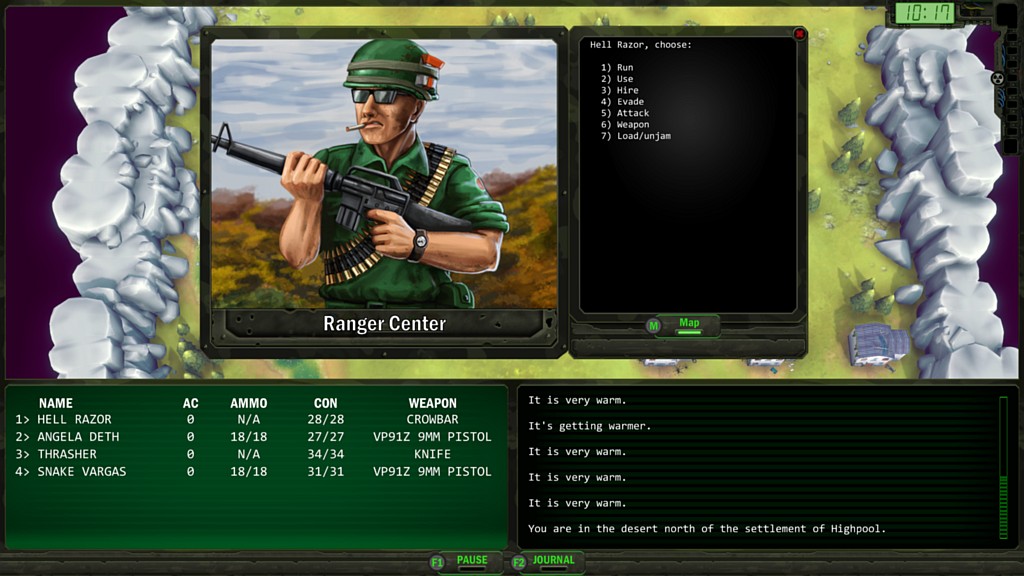Select the Load/unjam option
This screenshot has height=576, width=1024.
pyautogui.click(x=635, y=136)
